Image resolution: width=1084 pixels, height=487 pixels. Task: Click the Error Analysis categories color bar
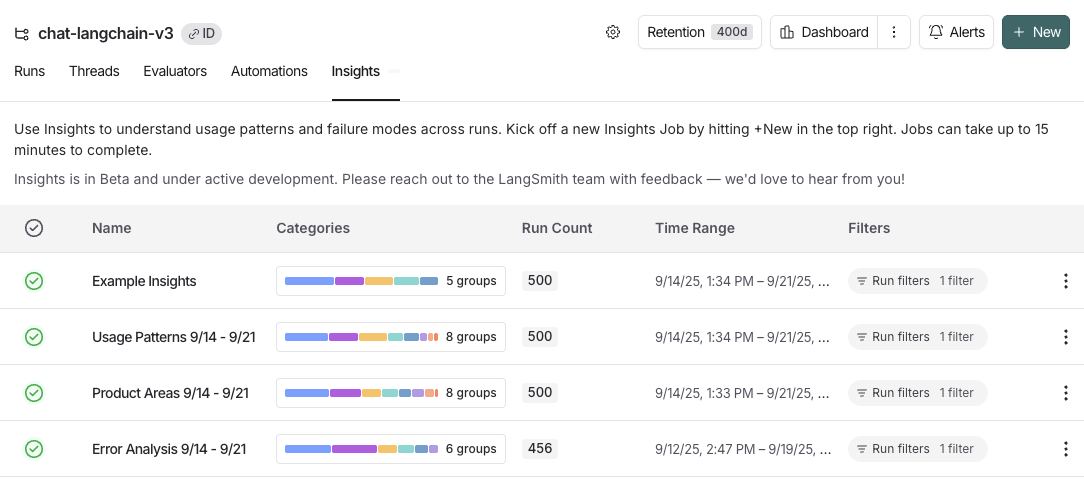(361, 449)
